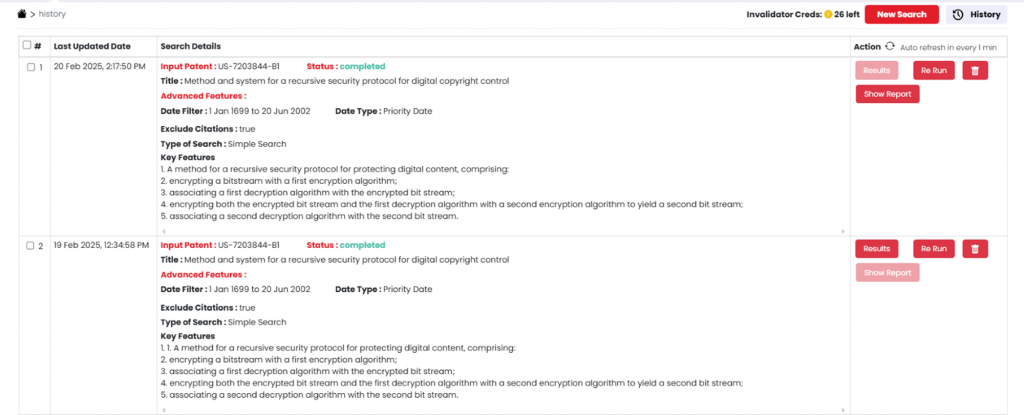
Task: Go to the home icon in the breadcrumb
Action: (22, 14)
